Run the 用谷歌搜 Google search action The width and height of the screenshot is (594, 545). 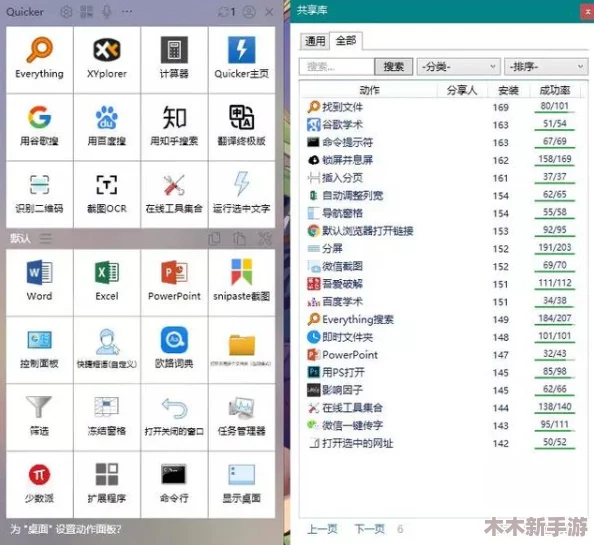point(39,127)
